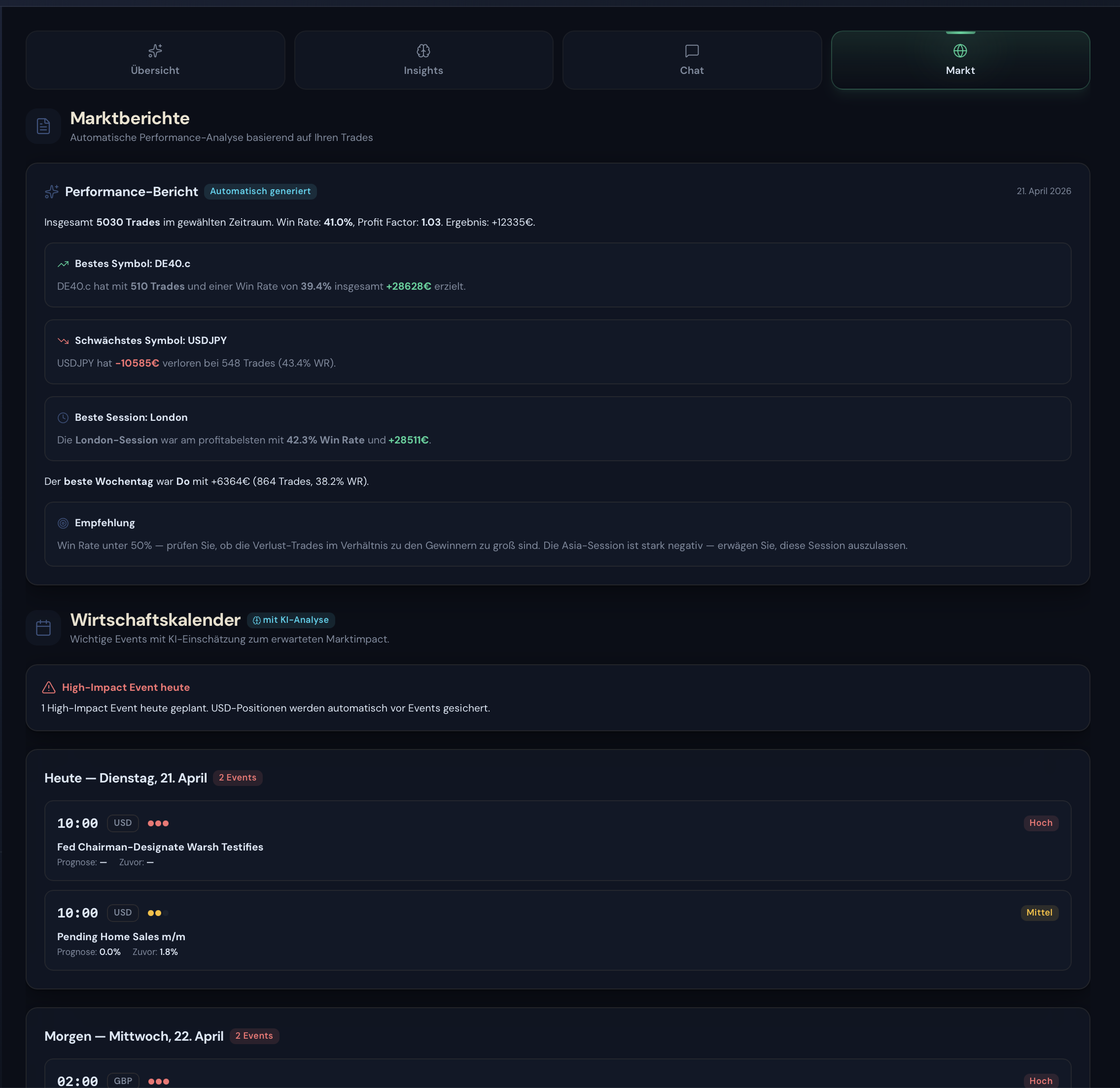Click the sparkle icon next to Performance-Bericht
This screenshot has width=1120, height=1088.
[51, 192]
